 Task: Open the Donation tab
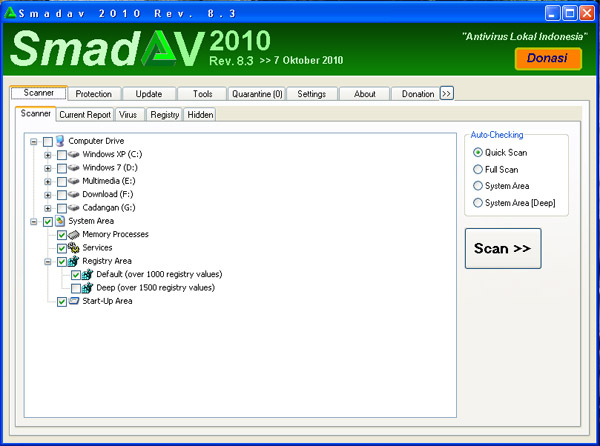coord(417,94)
